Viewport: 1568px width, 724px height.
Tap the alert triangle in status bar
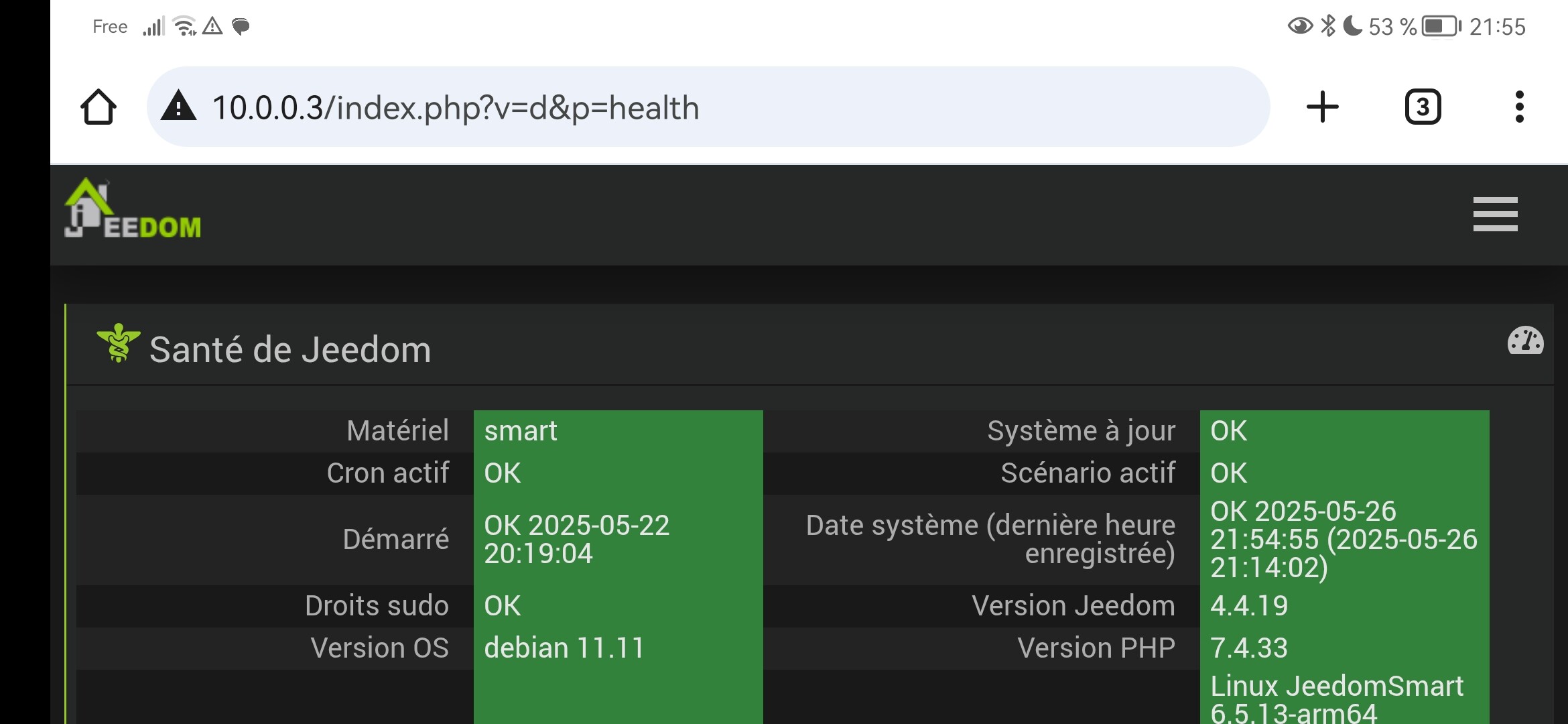tap(212, 26)
